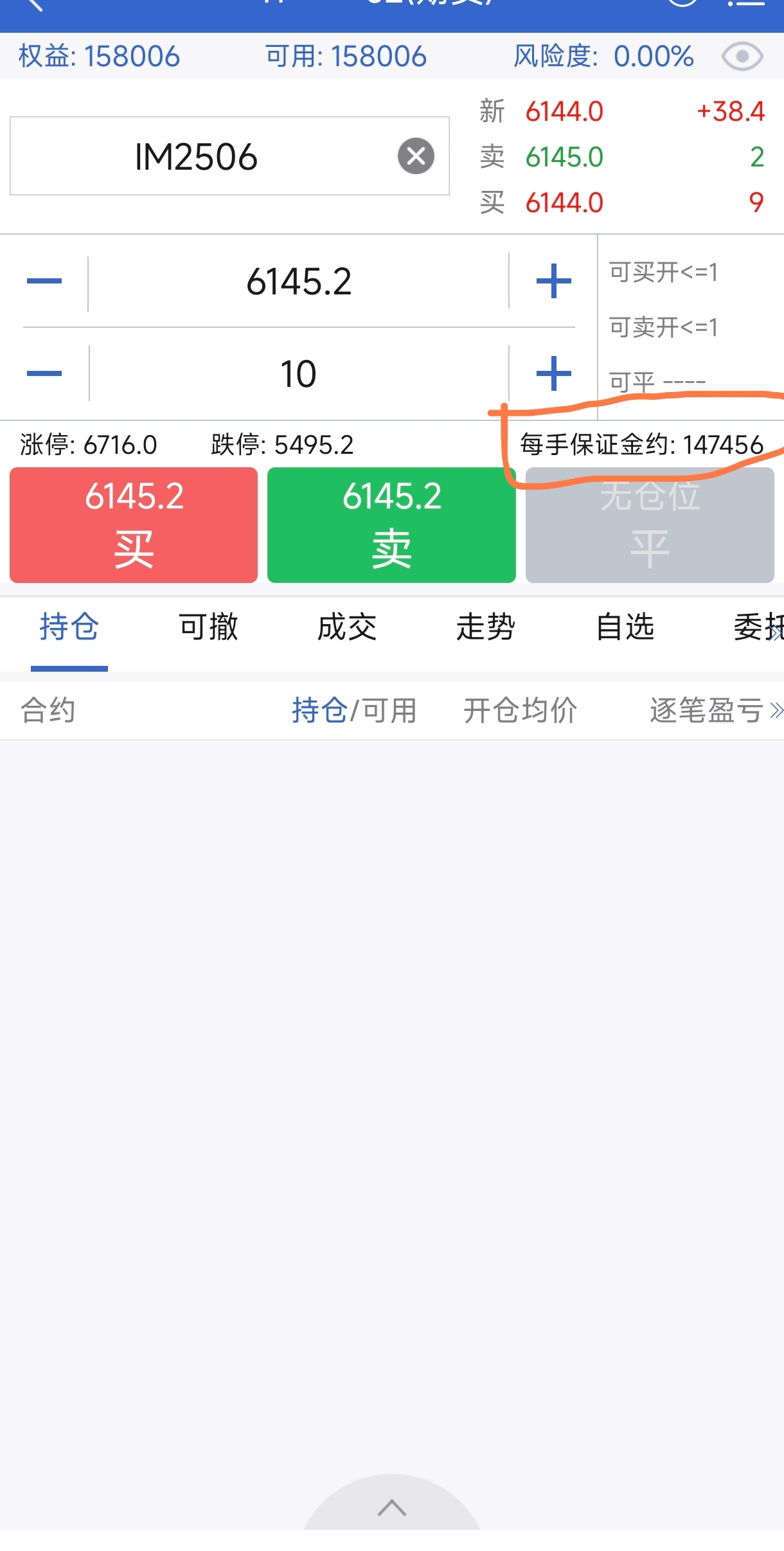Image resolution: width=784 pixels, height=1551 pixels.
Task: Increase quantity 10 with plus button
Action: [553, 373]
